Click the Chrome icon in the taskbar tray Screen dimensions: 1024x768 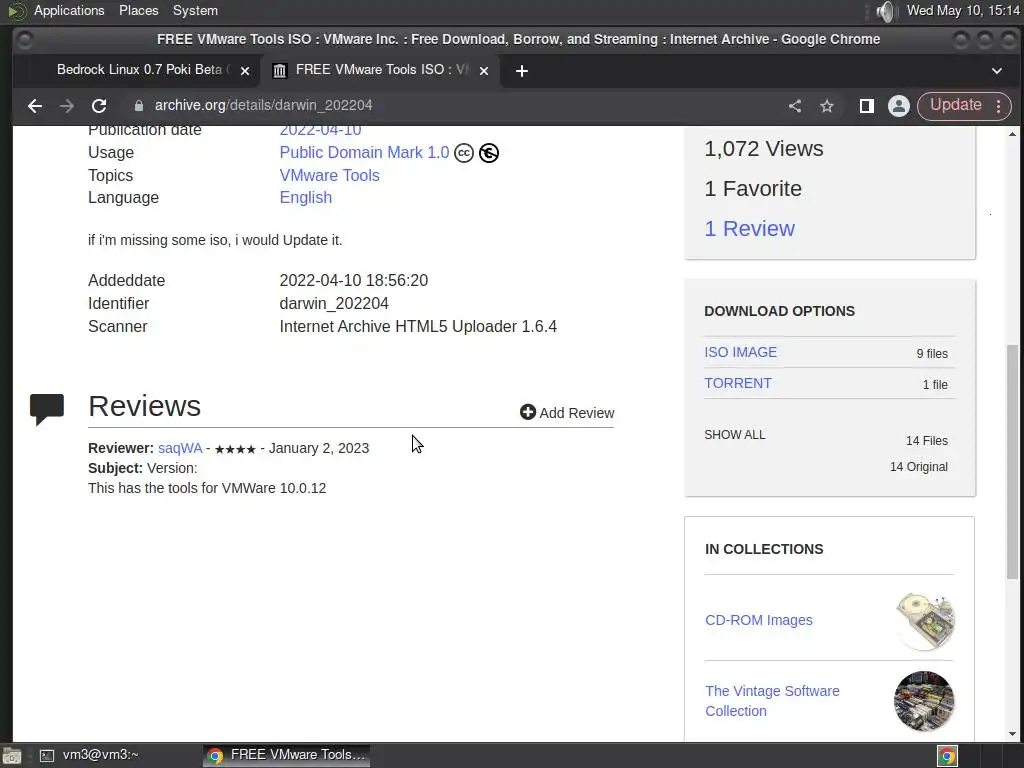coord(947,756)
